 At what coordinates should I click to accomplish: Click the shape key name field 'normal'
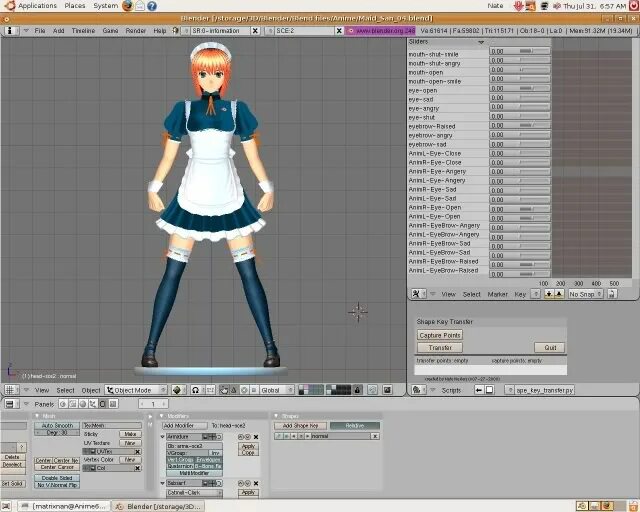[x=341, y=436]
